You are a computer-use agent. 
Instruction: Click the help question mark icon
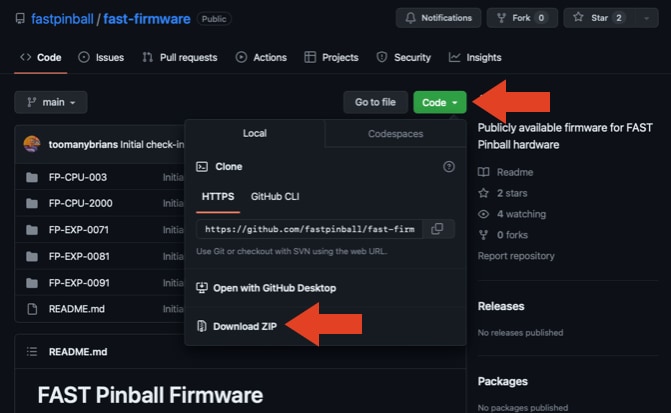coord(448,166)
